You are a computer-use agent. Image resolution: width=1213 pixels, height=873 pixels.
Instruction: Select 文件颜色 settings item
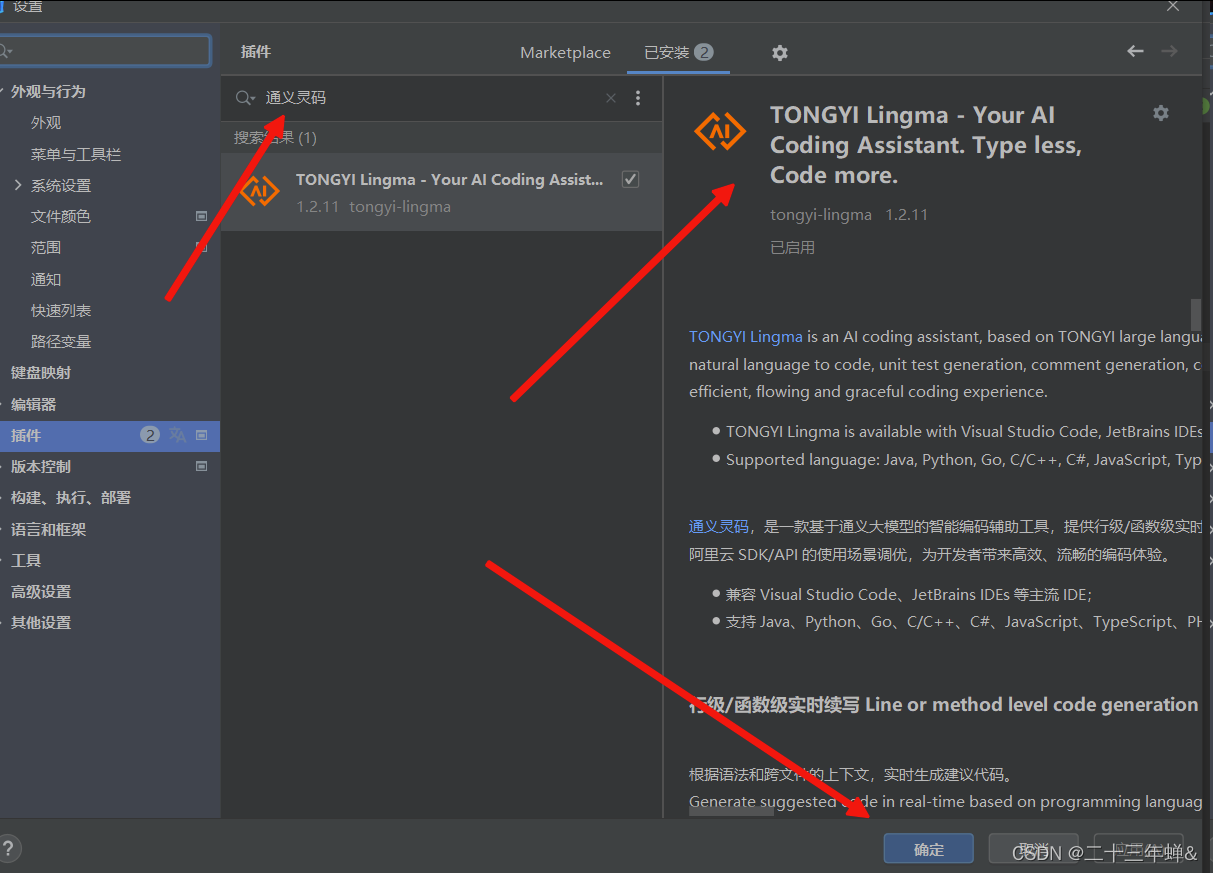[61, 216]
